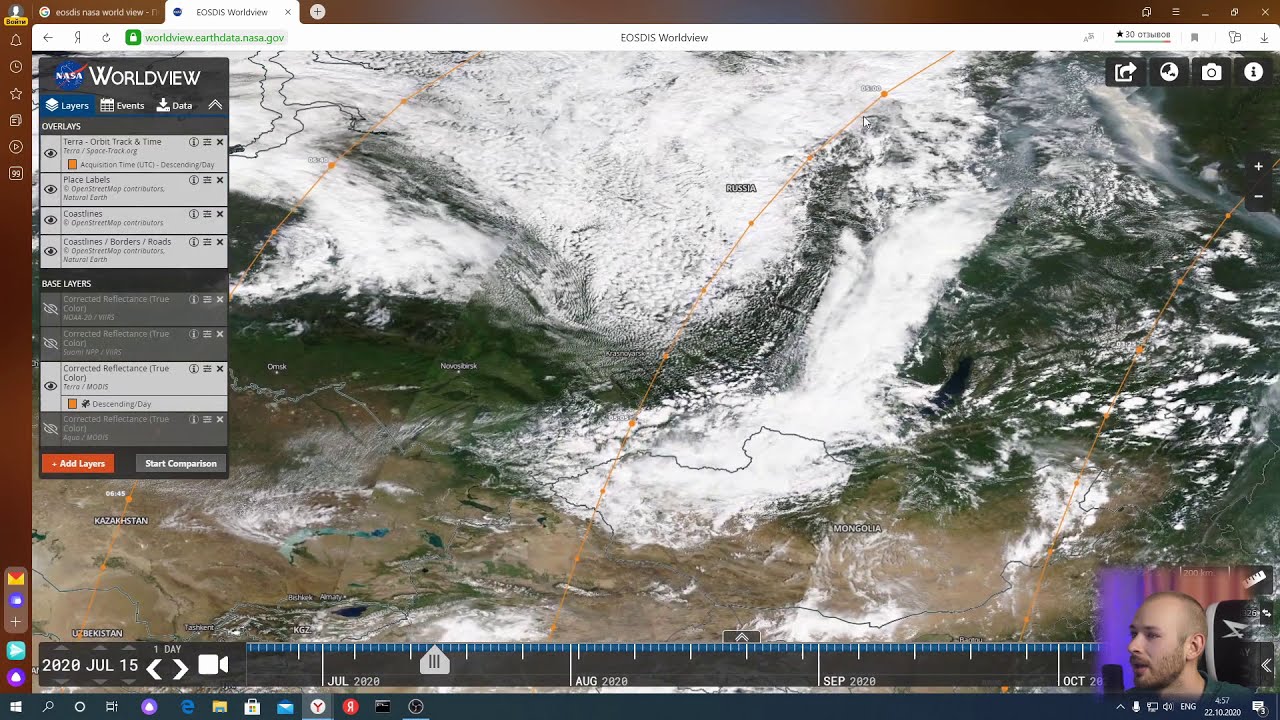The image size is (1280, 720).
Task: Zoom in the map with plus
Action: click(x=1259, y=166)
